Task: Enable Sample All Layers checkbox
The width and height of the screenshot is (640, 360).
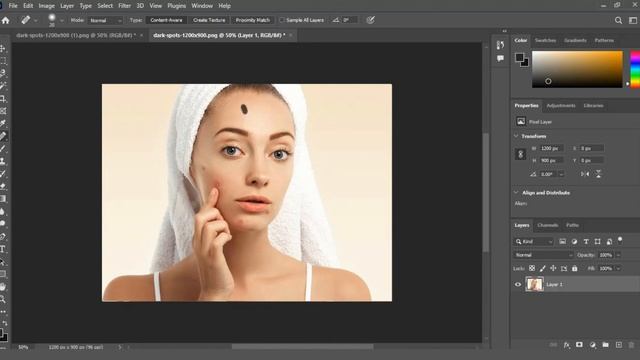Action: tap(282, 20)
